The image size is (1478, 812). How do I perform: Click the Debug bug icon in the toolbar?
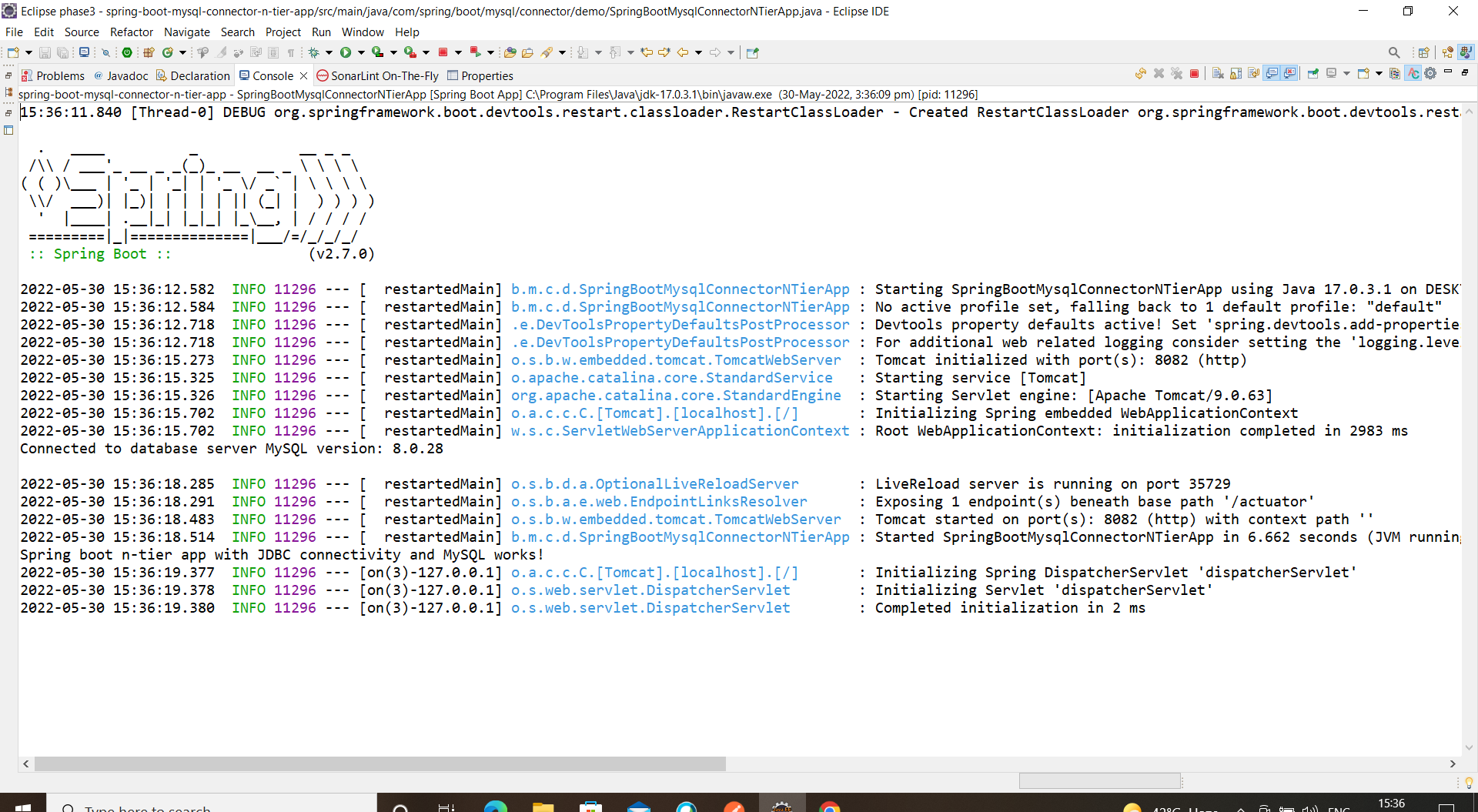[314, 52]
